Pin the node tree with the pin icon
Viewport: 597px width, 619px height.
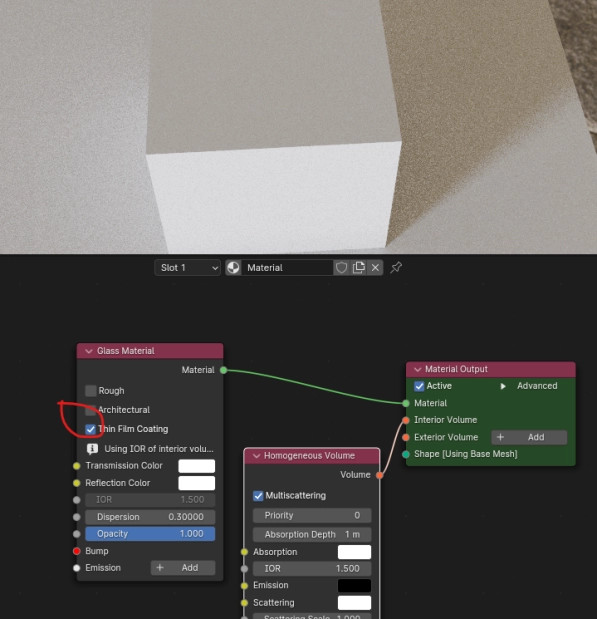tap(396, 268)
